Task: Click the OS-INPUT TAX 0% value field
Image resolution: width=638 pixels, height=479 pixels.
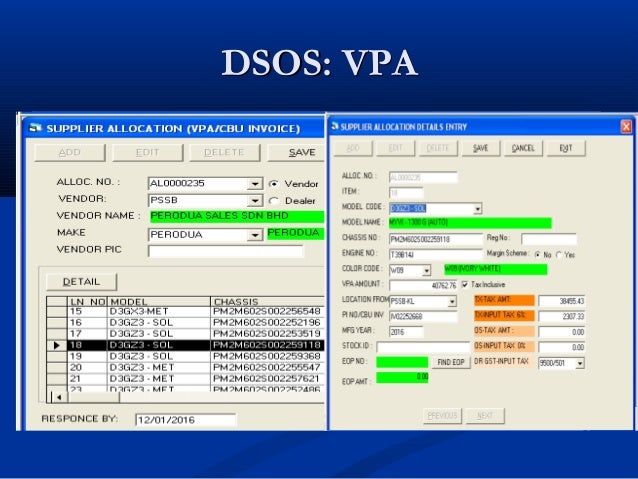Action: (562, 347)
